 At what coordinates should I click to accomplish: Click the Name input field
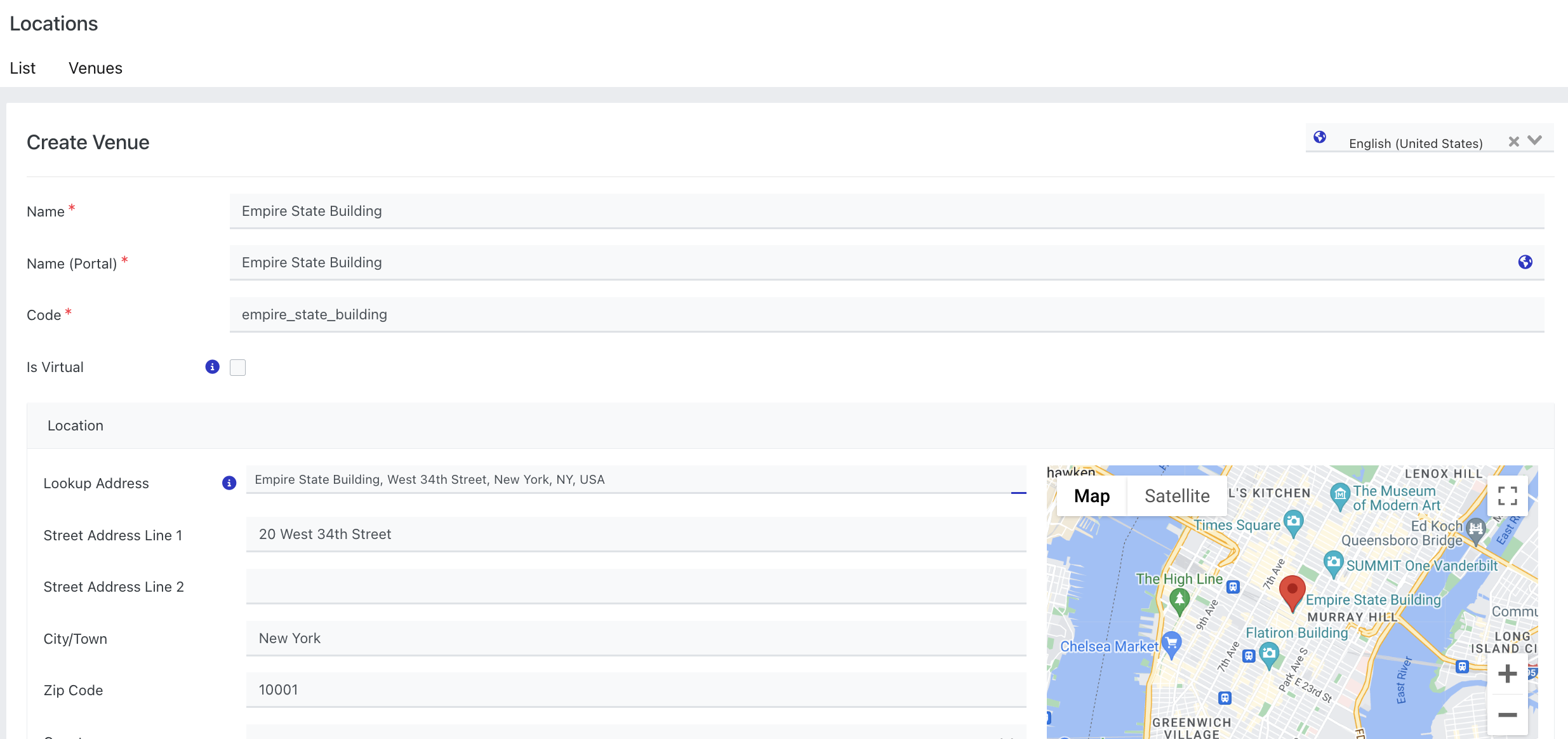pos(887,211)
